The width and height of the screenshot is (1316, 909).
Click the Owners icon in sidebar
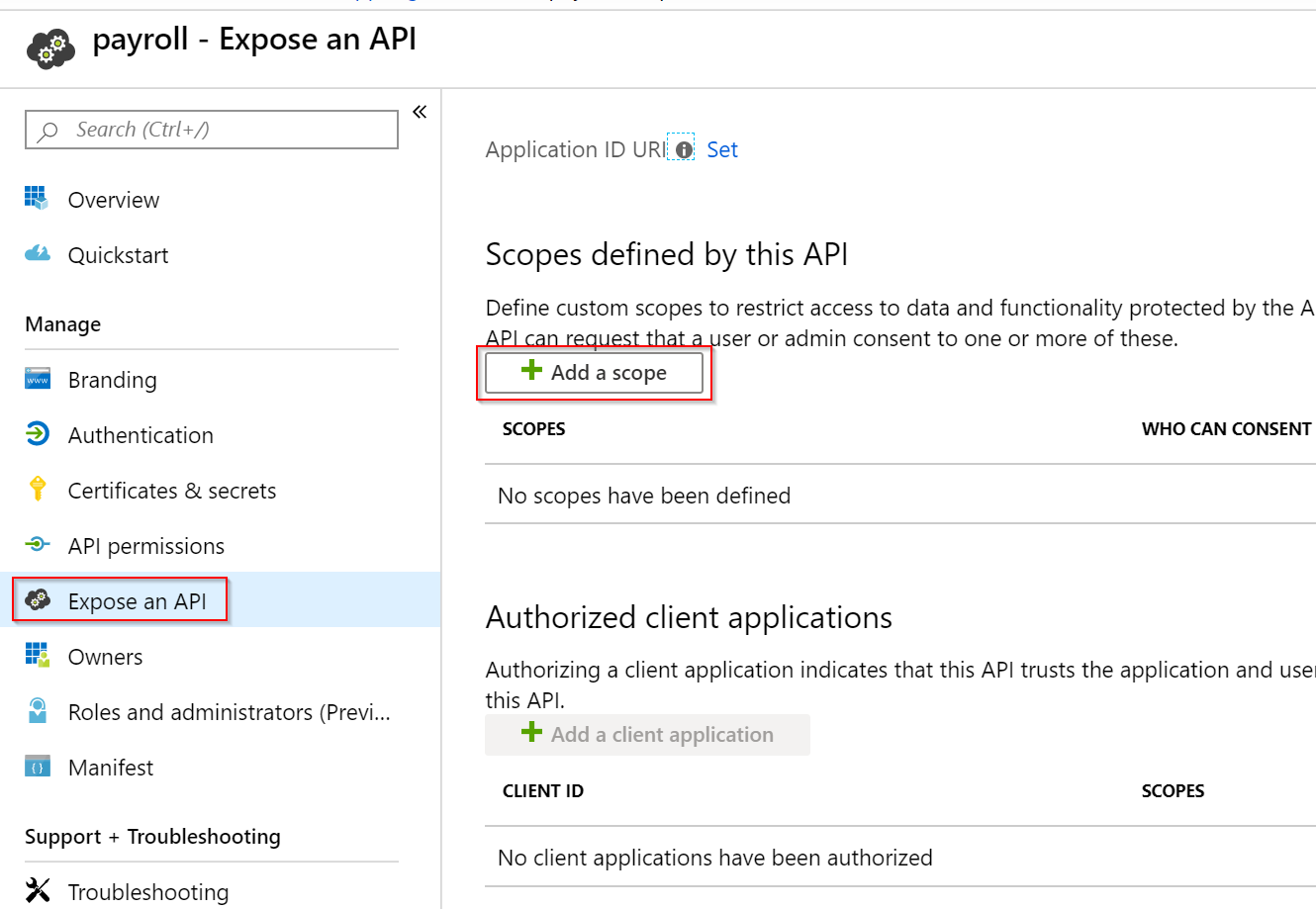coord(38,656)
